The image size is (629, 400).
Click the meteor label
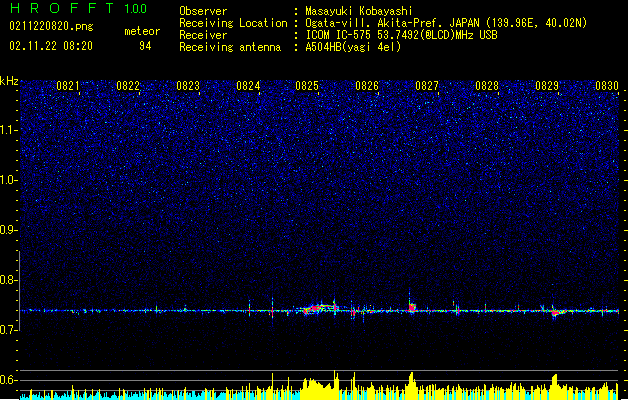(x=142, y=31)
